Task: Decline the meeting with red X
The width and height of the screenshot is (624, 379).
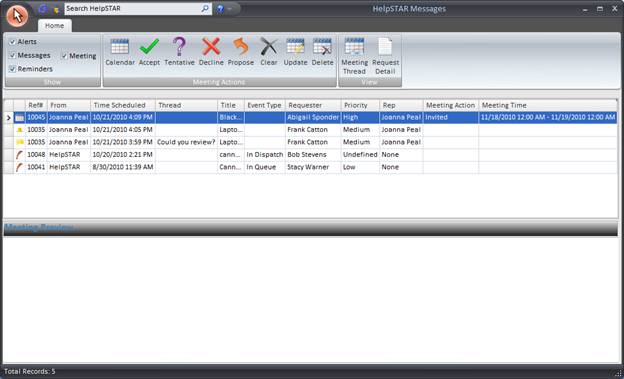Action: 211,52
